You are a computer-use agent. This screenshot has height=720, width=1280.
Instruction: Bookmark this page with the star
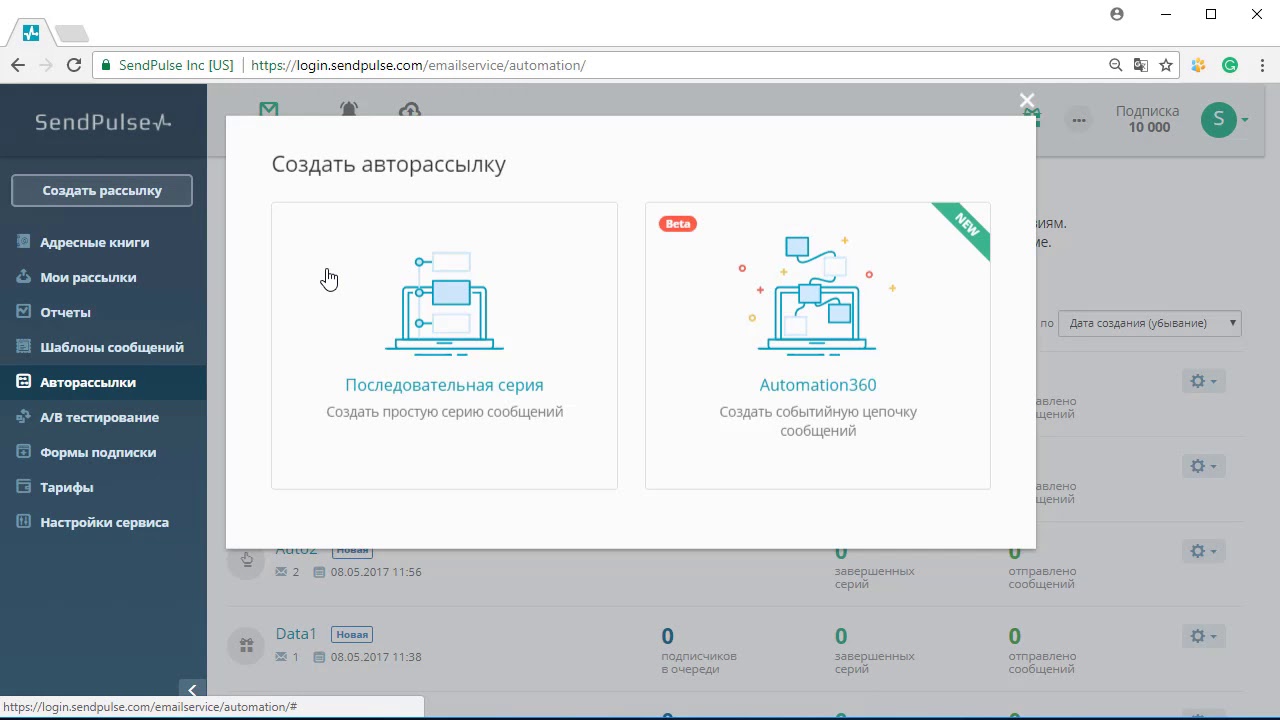click(x=1166, y=65)
